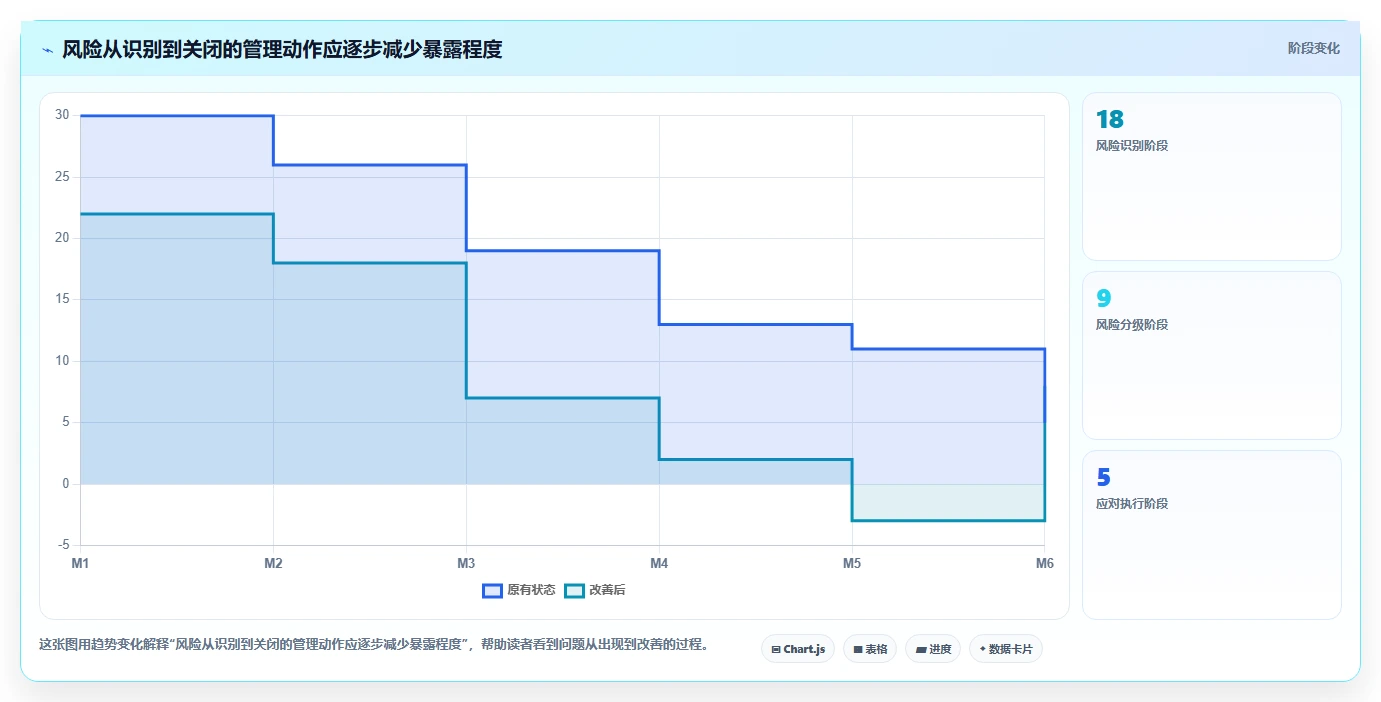Click the 30 y-axis label
This screenshot has width=1381, height=702.
[x=62, y=115]
